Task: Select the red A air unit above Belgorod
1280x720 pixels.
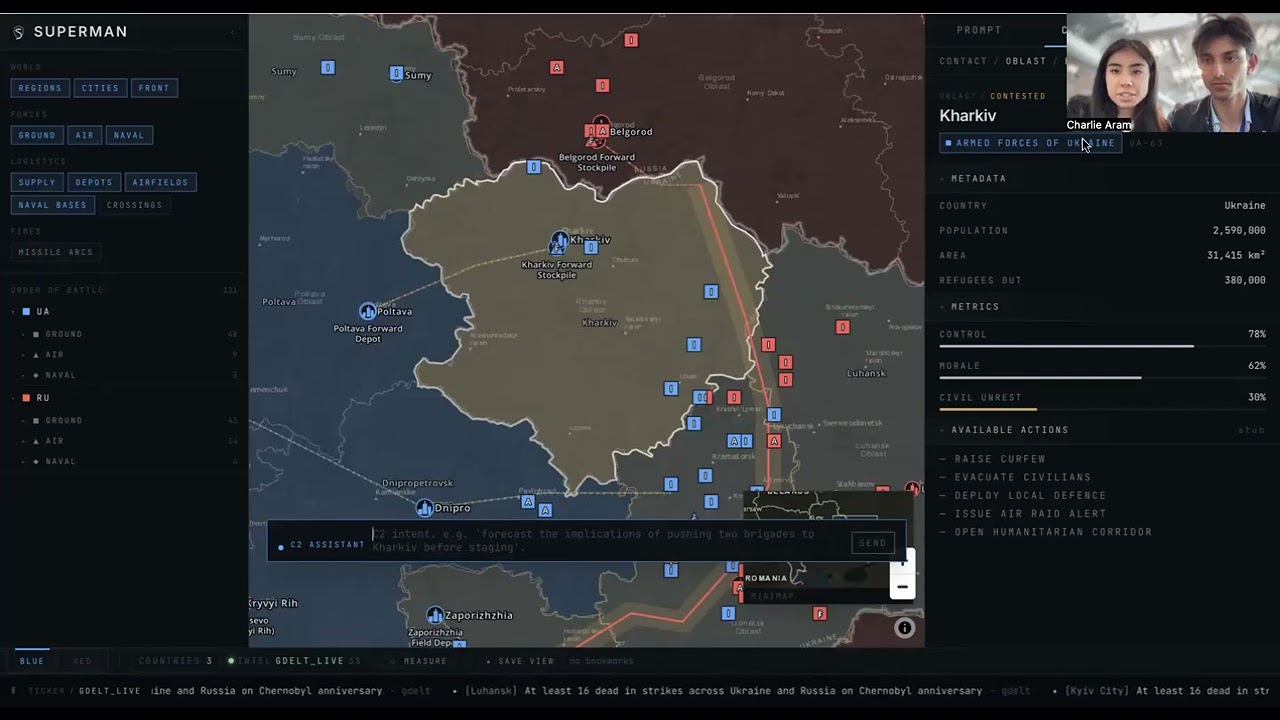Action: [x=556, y=67]
